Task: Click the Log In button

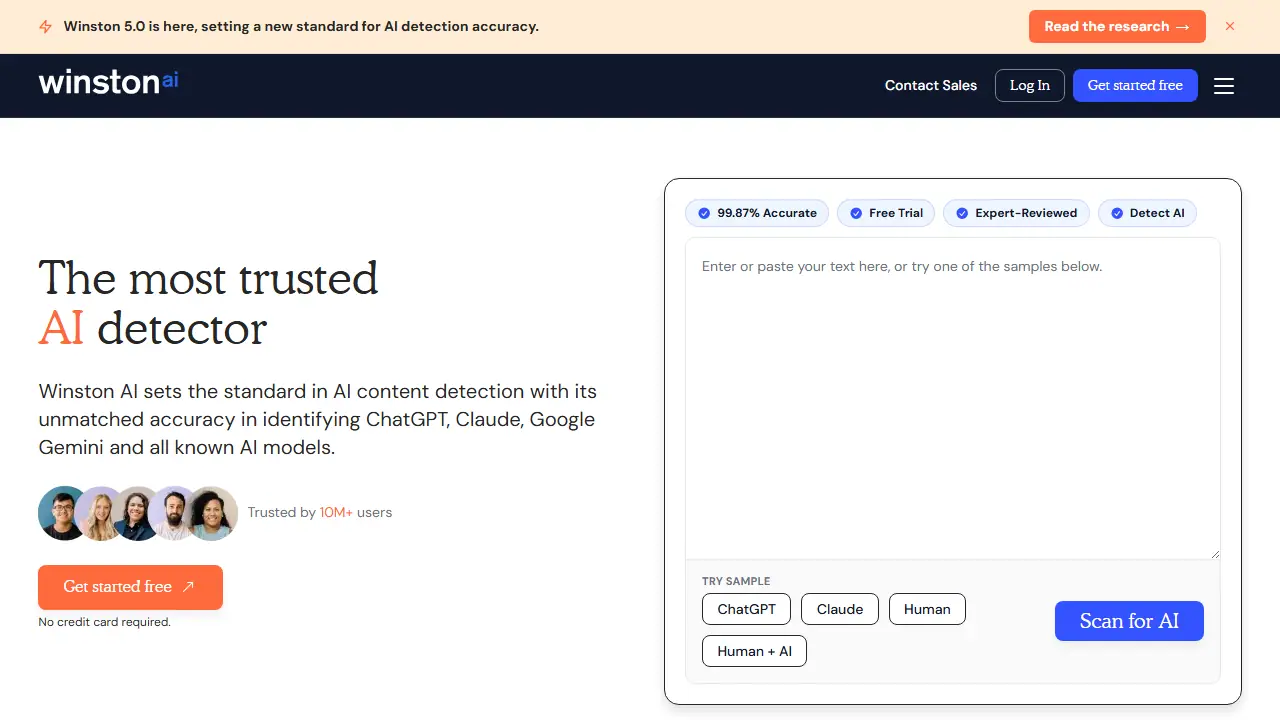Action: point(1030,86)
